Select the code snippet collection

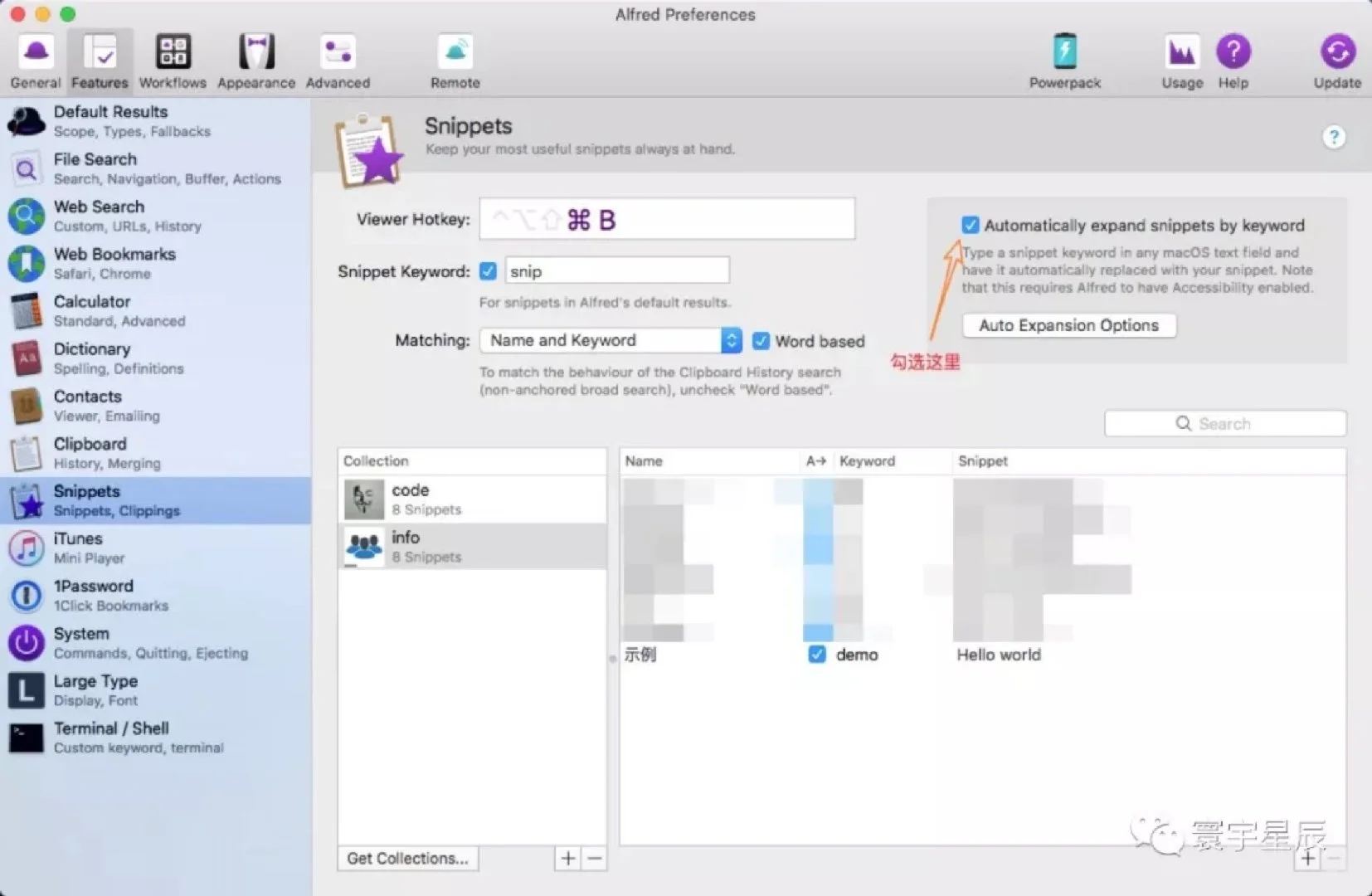coord(471,499)
